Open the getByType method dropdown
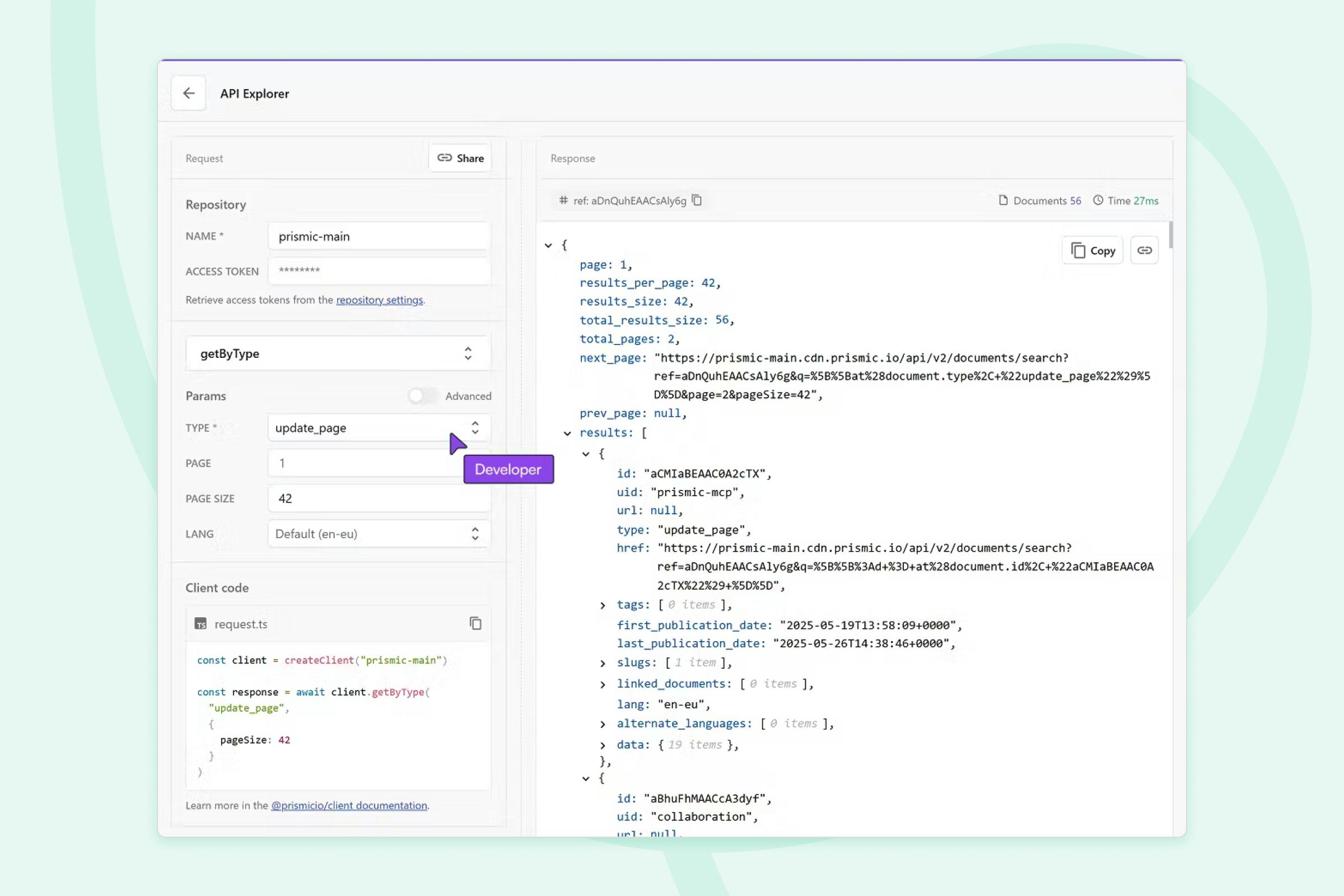 337,354
